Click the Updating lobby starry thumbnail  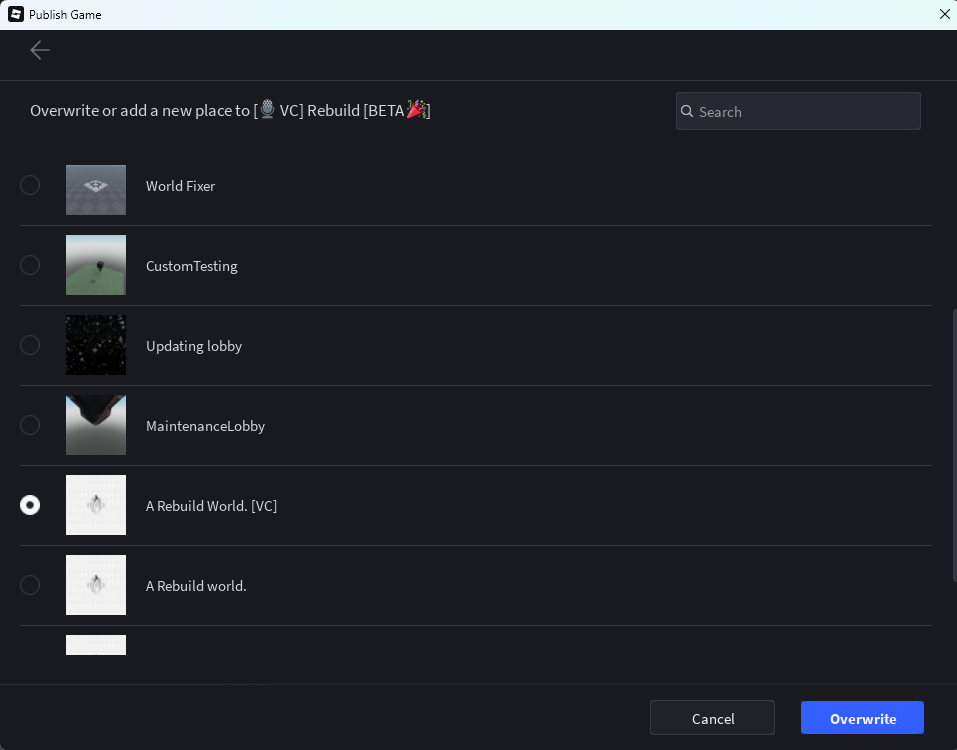point(95,345)
